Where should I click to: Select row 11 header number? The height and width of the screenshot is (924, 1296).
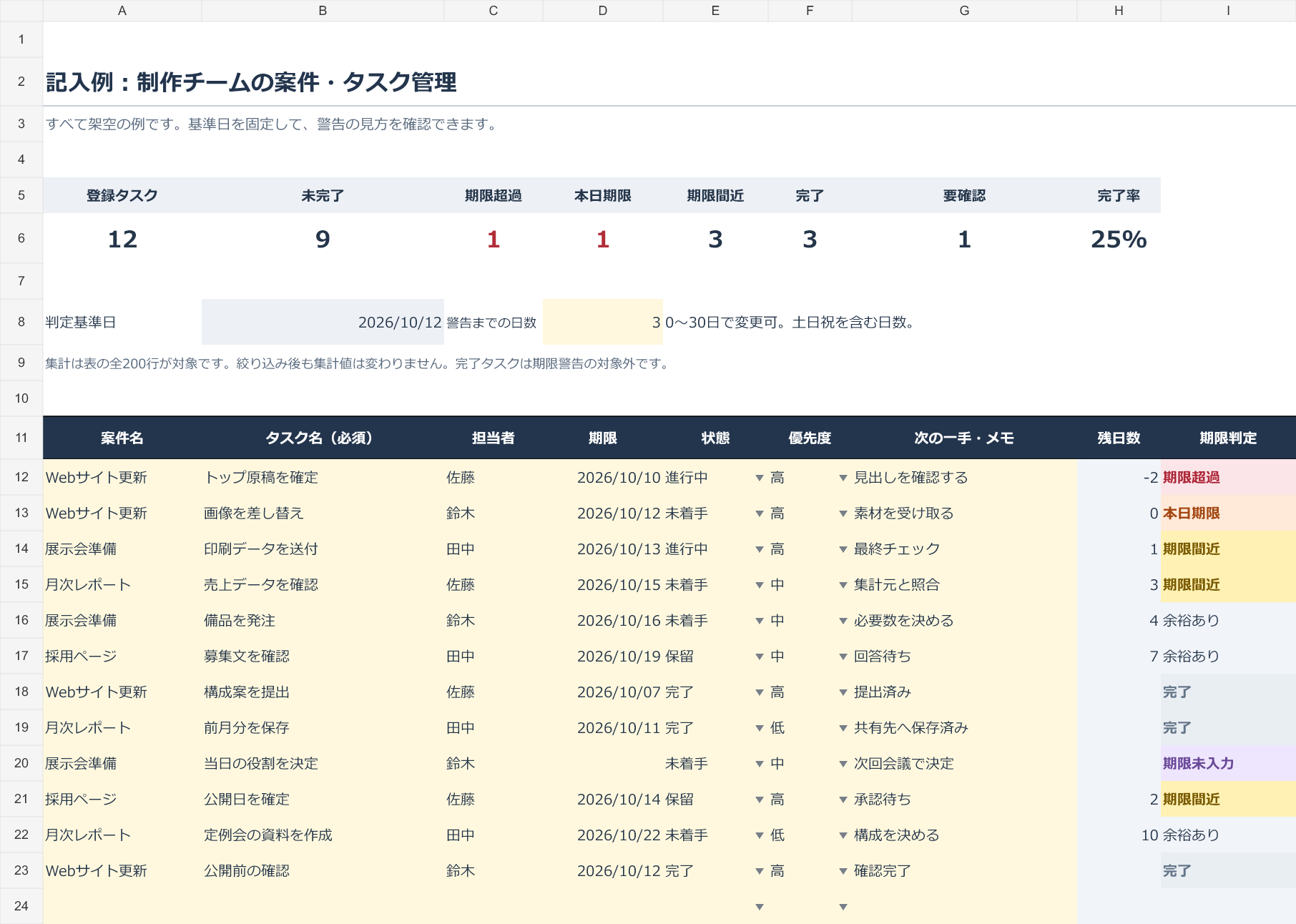pos(21,438)
